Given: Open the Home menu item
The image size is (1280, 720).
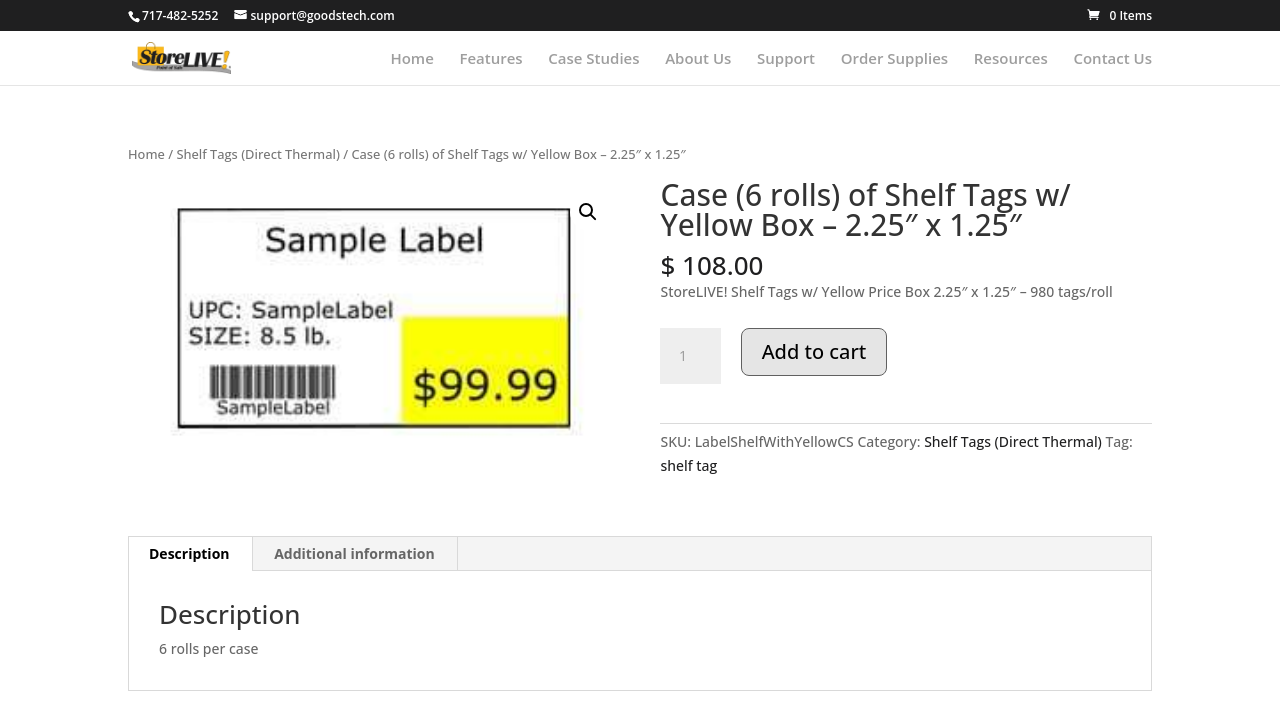Looking at the screenshot, I should 412,58.
